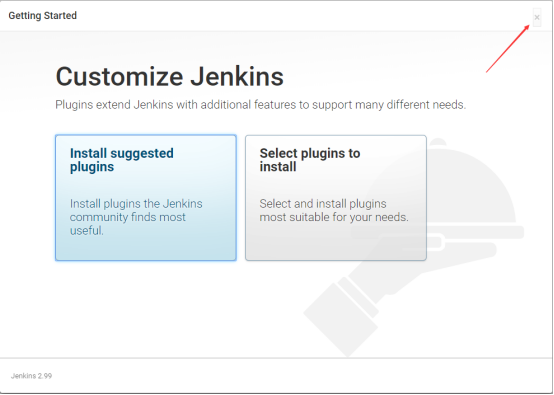
Task: Choose Install suggested plugins option
Action: pyautogui.click(x=146, y=198)
